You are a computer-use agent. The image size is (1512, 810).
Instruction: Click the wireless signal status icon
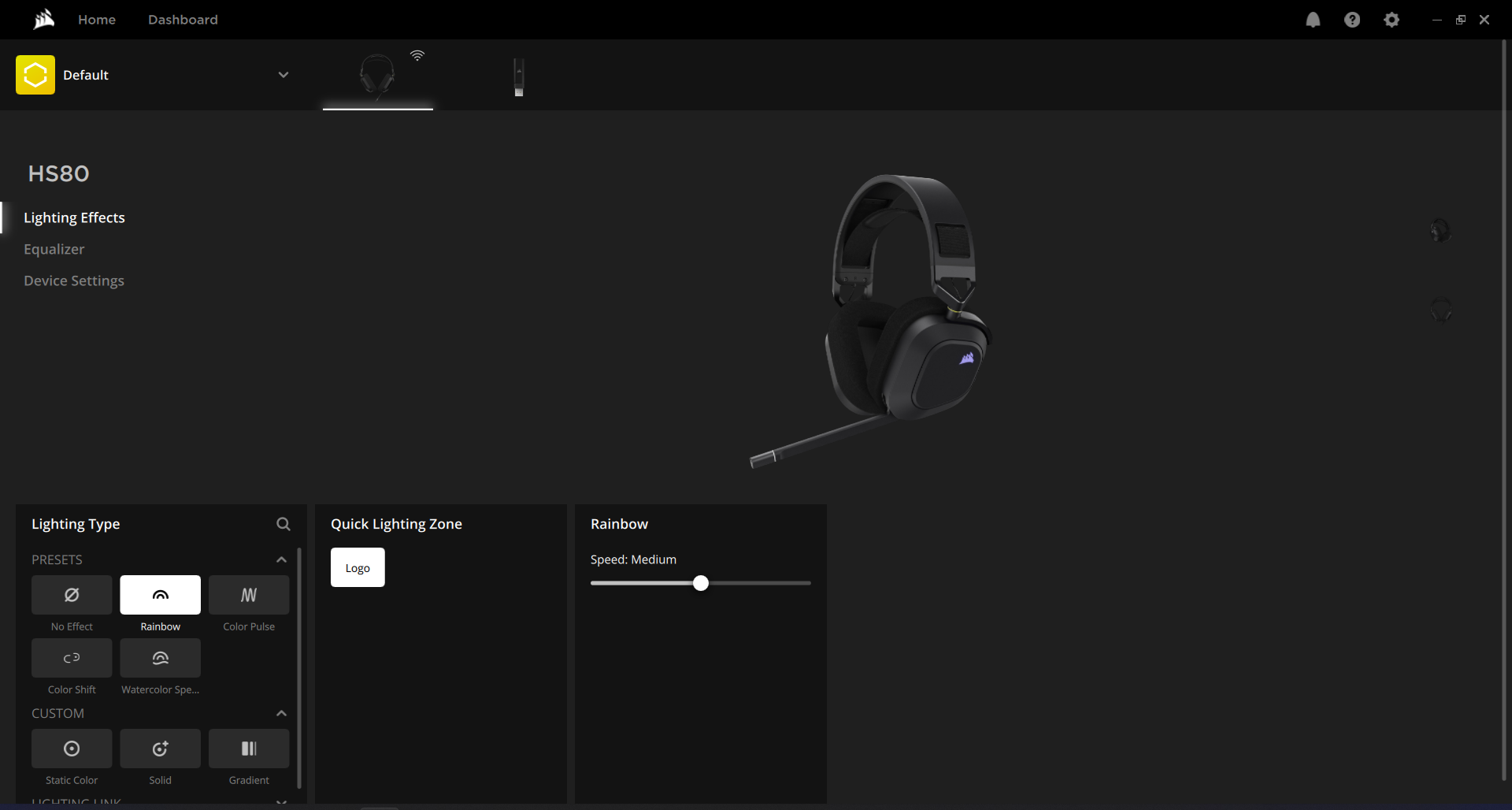tap(417, 55)
